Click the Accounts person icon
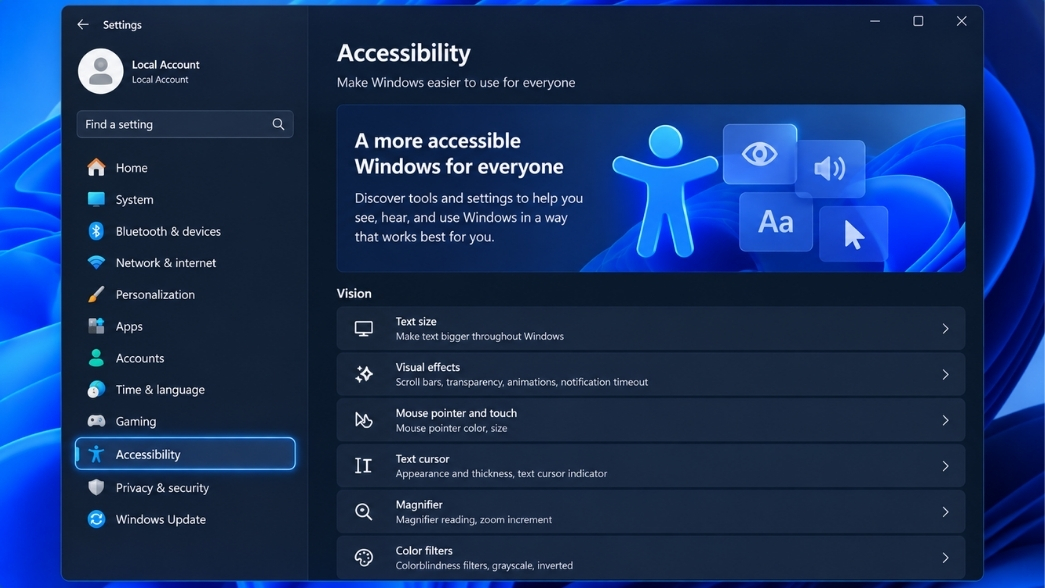This screenshot has width=1045, height=588. 96,358
